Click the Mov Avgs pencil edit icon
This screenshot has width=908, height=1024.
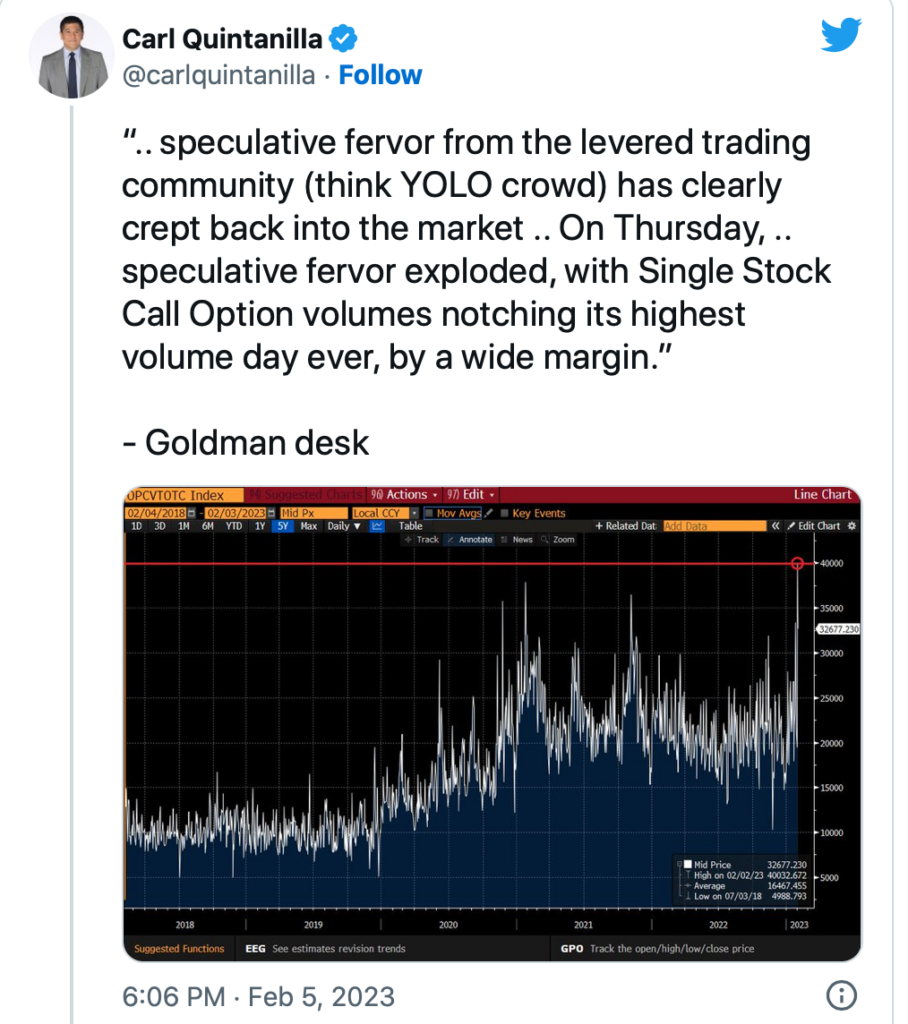488,513
